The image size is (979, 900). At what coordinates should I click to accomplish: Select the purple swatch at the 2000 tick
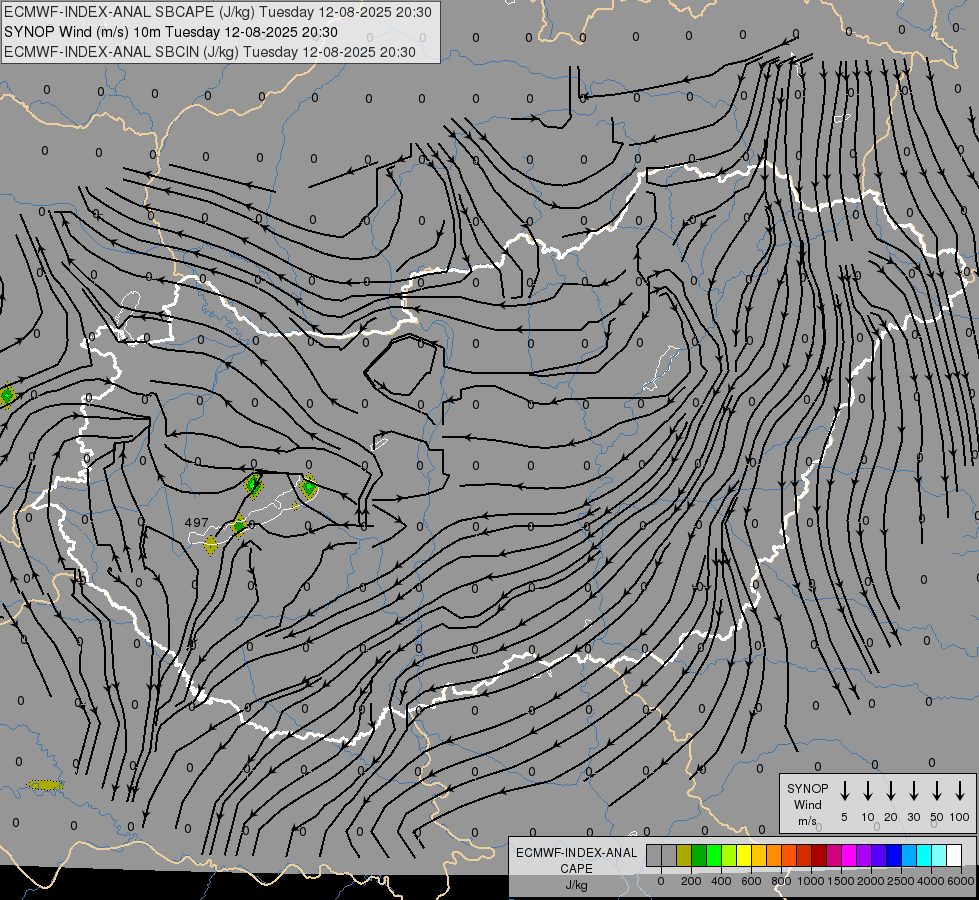(864, 855)
